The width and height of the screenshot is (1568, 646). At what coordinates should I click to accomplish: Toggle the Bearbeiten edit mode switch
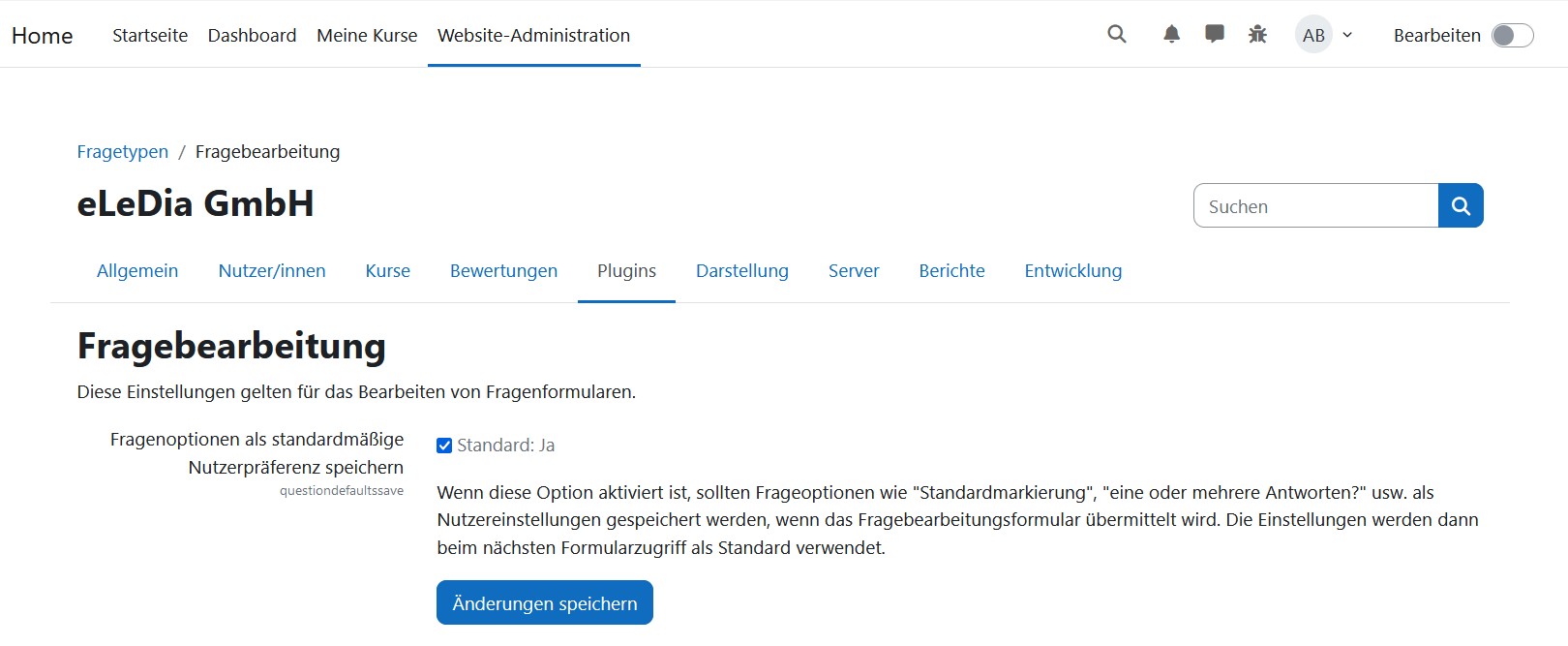point(1512,36)
